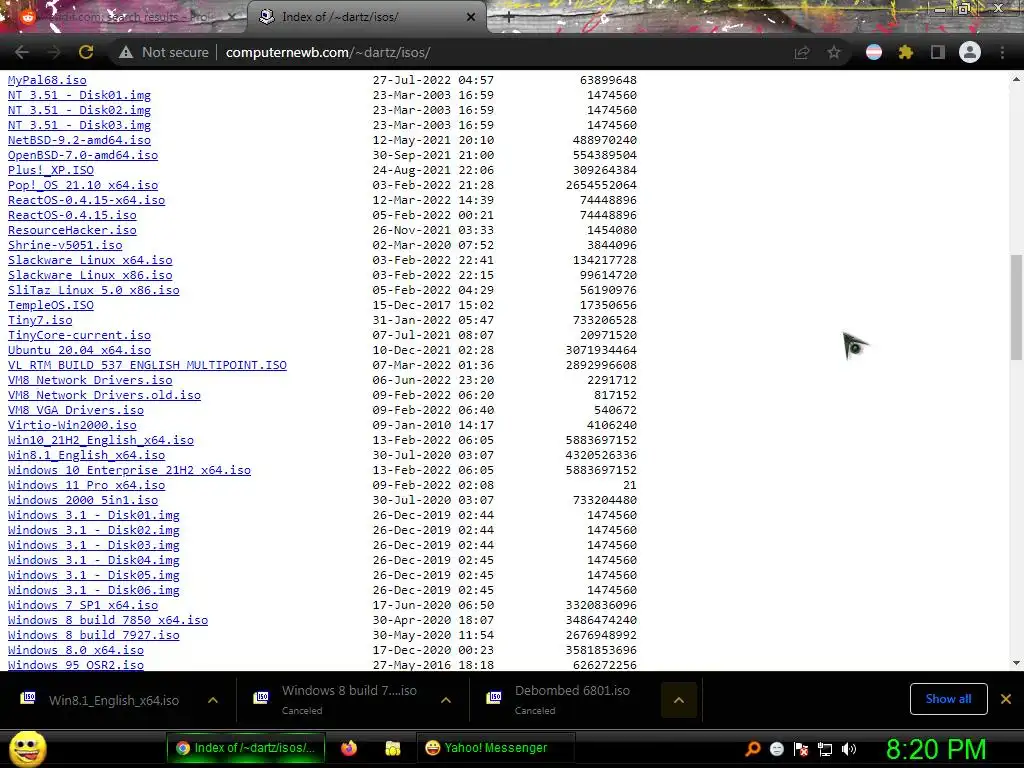Open the share page icon in address bar
This screenshot has width=1024, height=768.
802,52
